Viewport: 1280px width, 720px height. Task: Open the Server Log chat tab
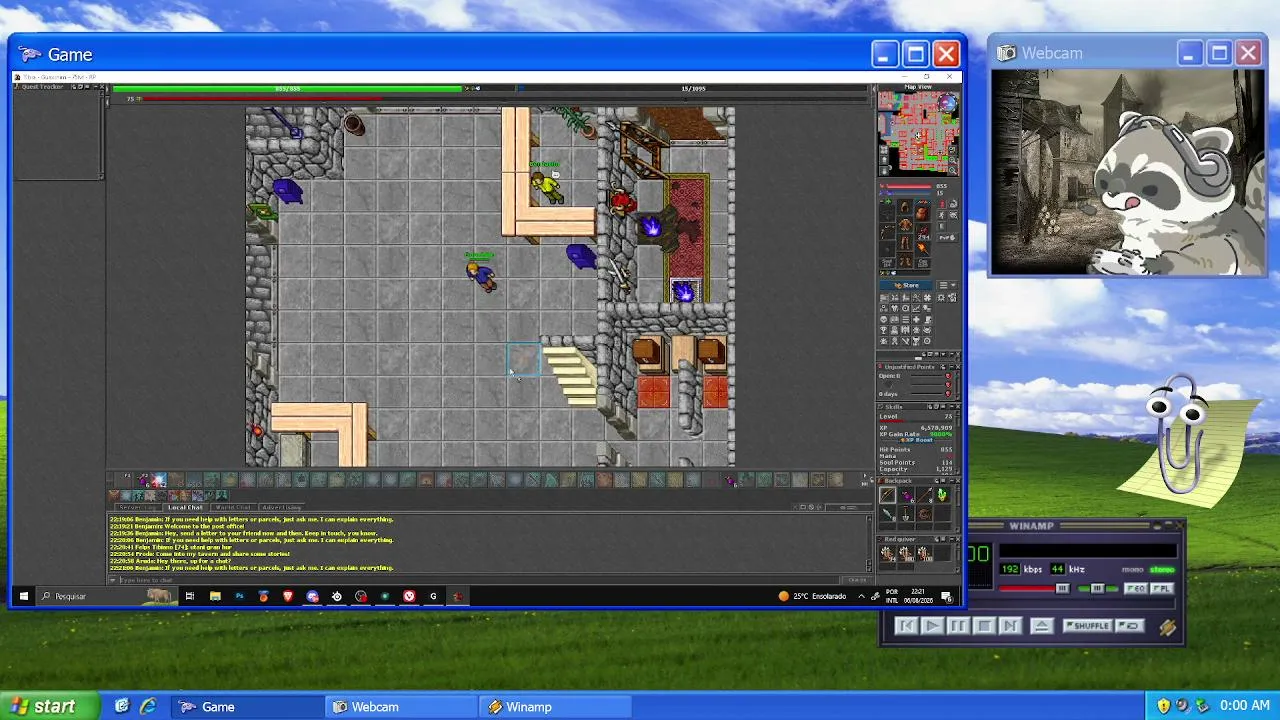138,507
